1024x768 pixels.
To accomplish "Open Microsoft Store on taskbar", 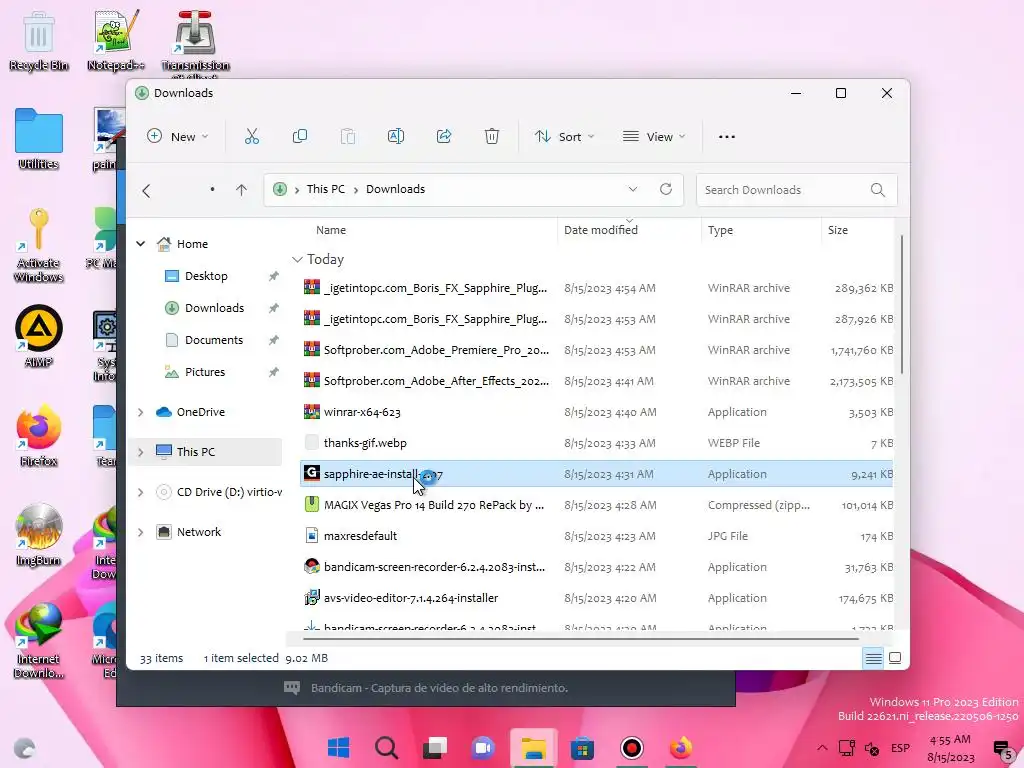I will [x=583, y=748].
